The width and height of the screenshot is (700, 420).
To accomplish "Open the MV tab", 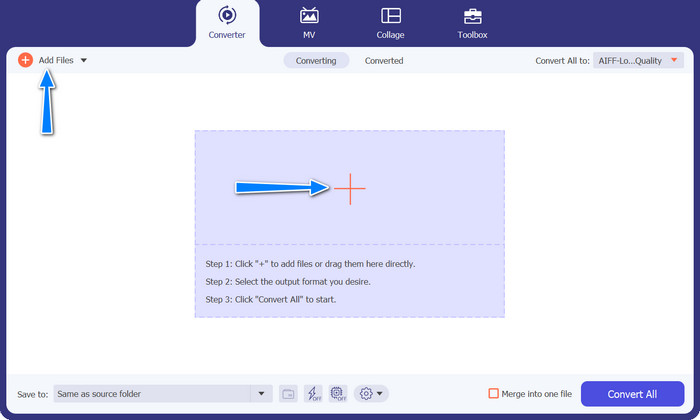I will pyautogui.click(x=309, y=23).
